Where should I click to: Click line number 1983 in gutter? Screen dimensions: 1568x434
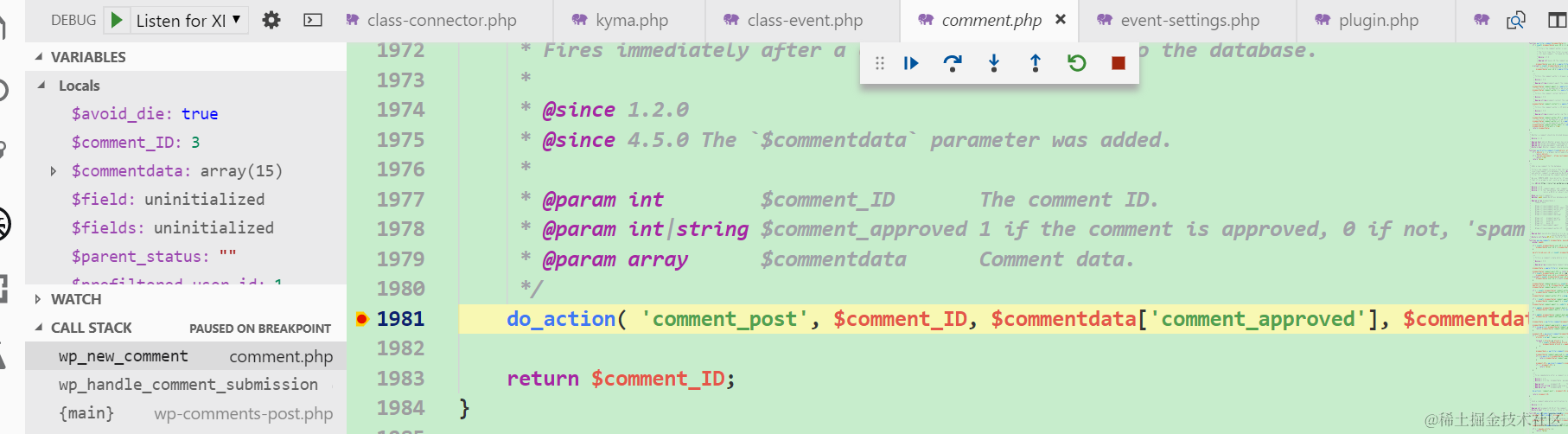click(x=401, y=379)
